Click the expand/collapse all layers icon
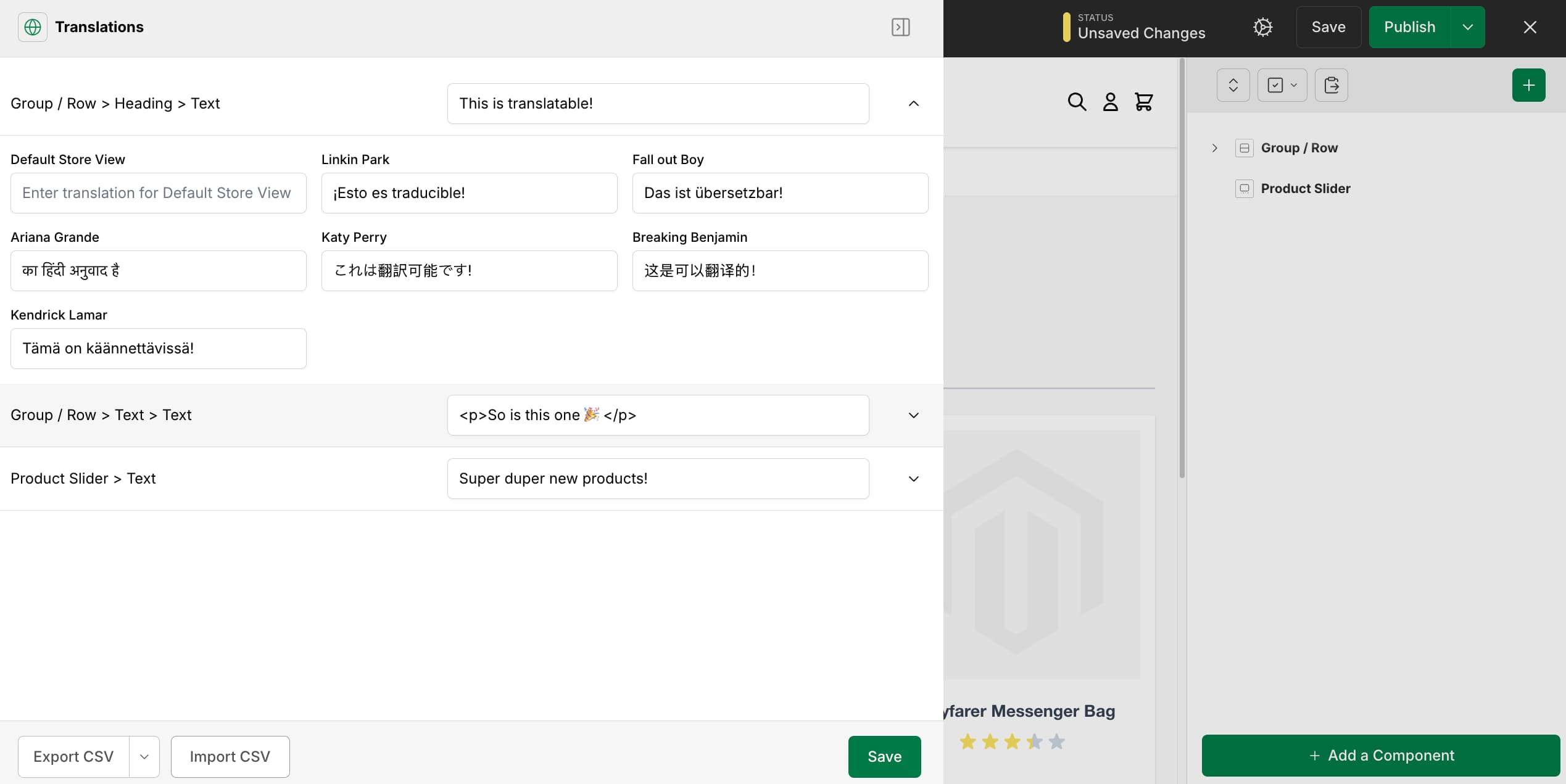 (x=1233, y=85)
